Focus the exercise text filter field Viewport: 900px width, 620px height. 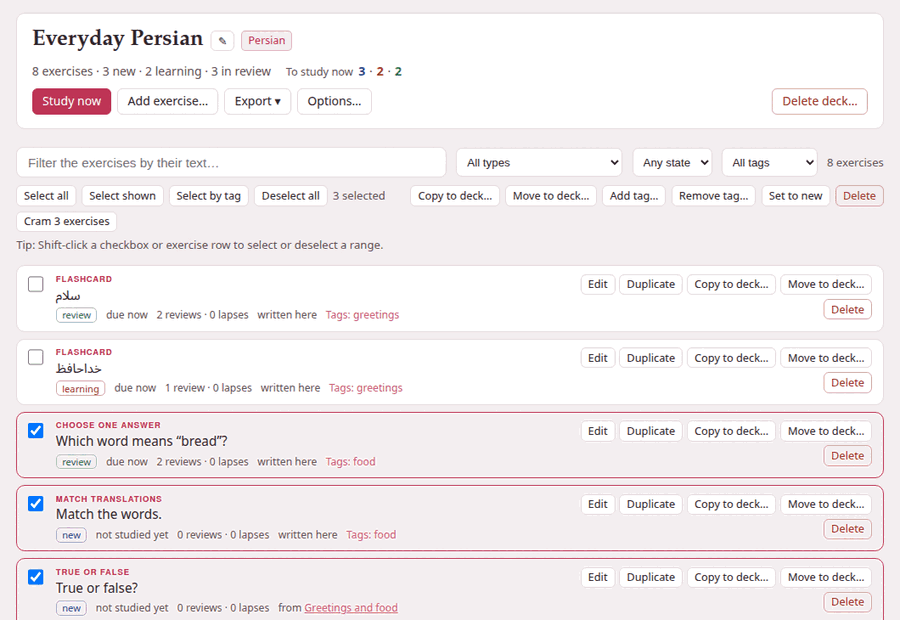[231, 163]
